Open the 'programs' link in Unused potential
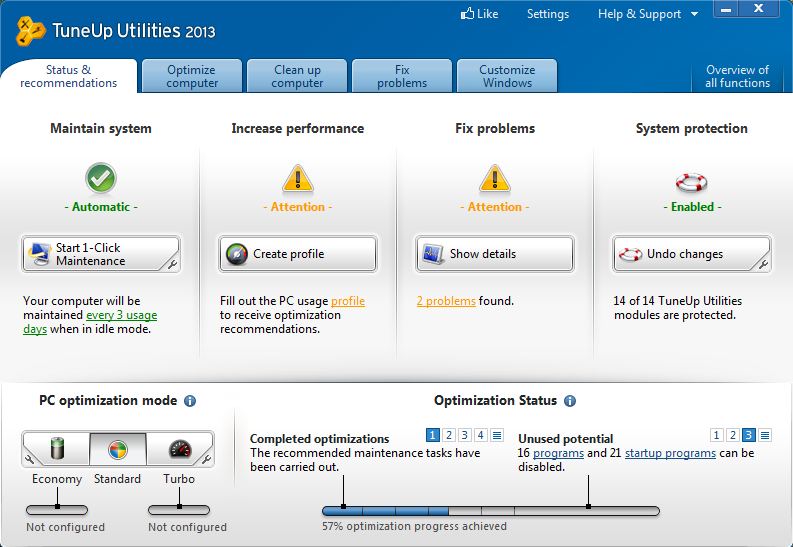 558,453
